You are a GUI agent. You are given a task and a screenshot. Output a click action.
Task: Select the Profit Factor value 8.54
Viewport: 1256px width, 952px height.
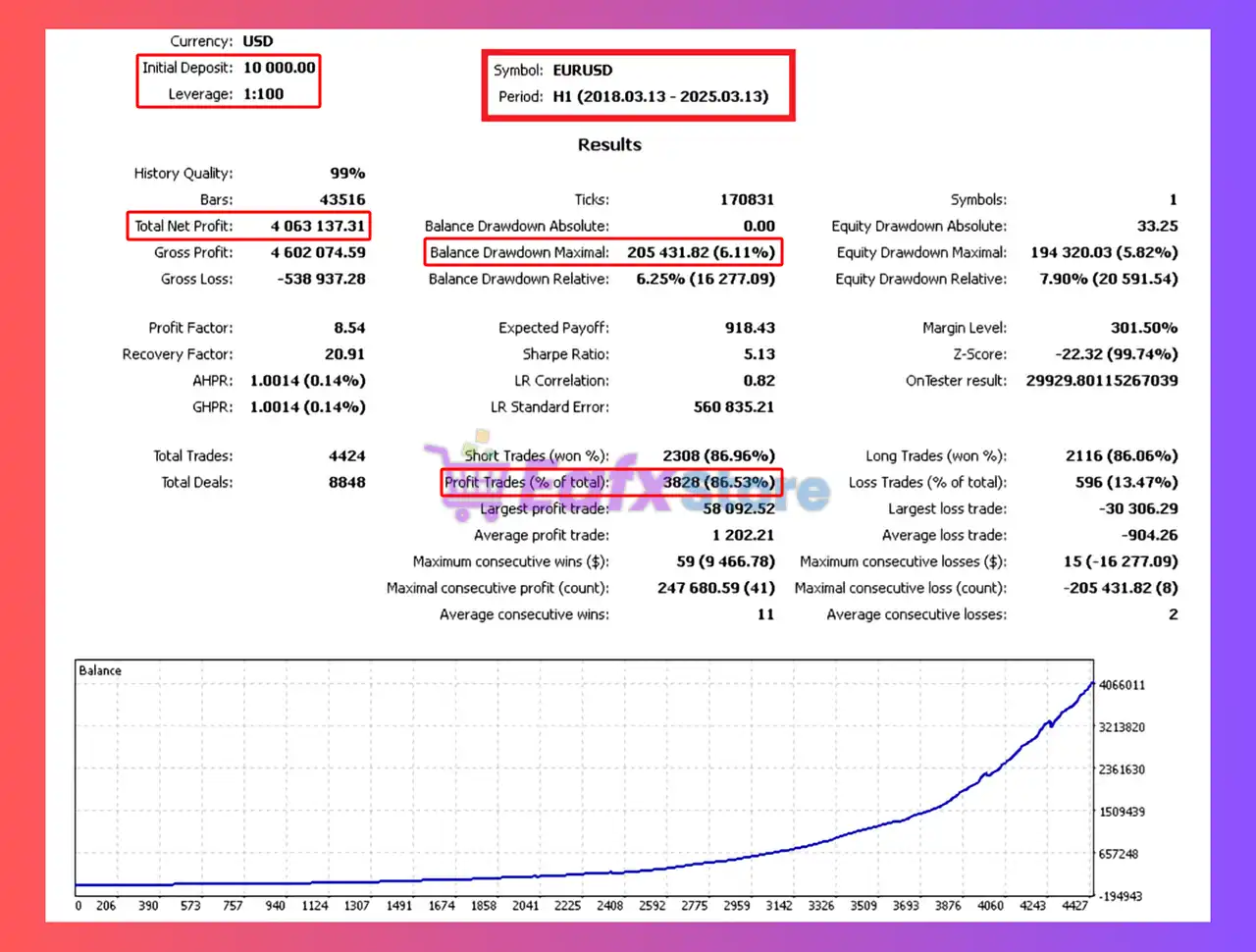tap(350, 327)
